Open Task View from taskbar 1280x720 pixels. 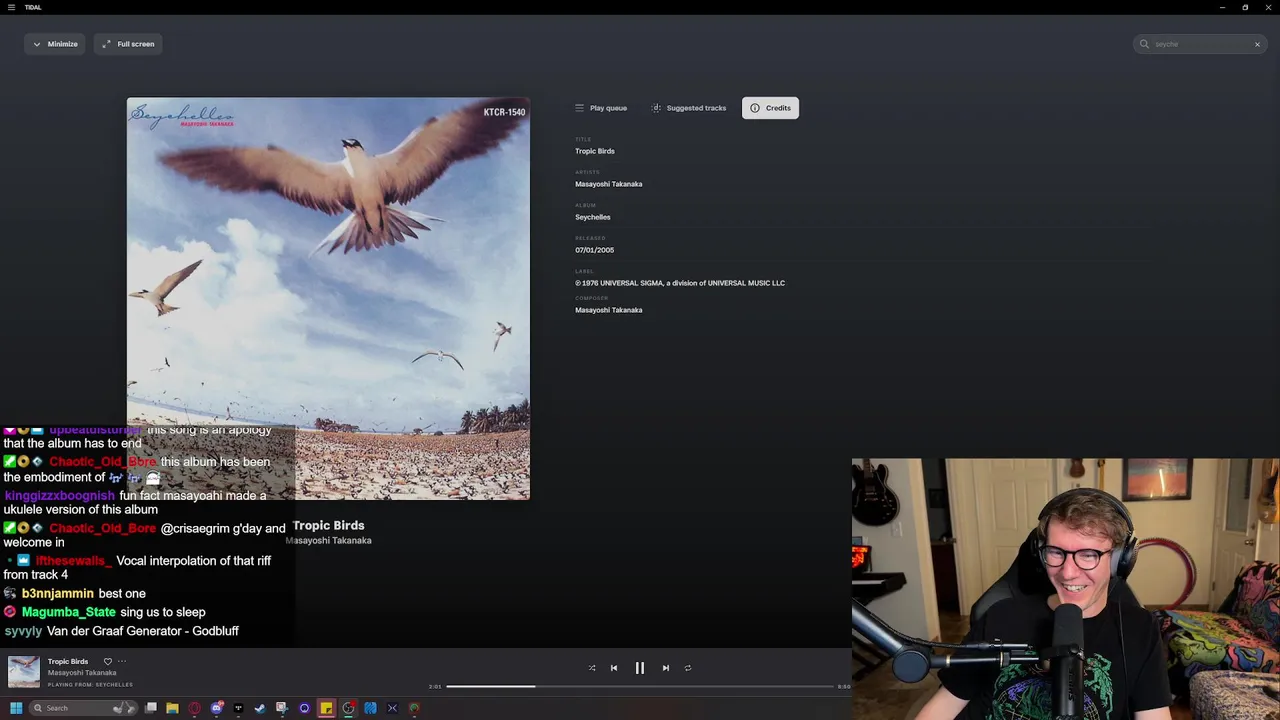(151, 708)
